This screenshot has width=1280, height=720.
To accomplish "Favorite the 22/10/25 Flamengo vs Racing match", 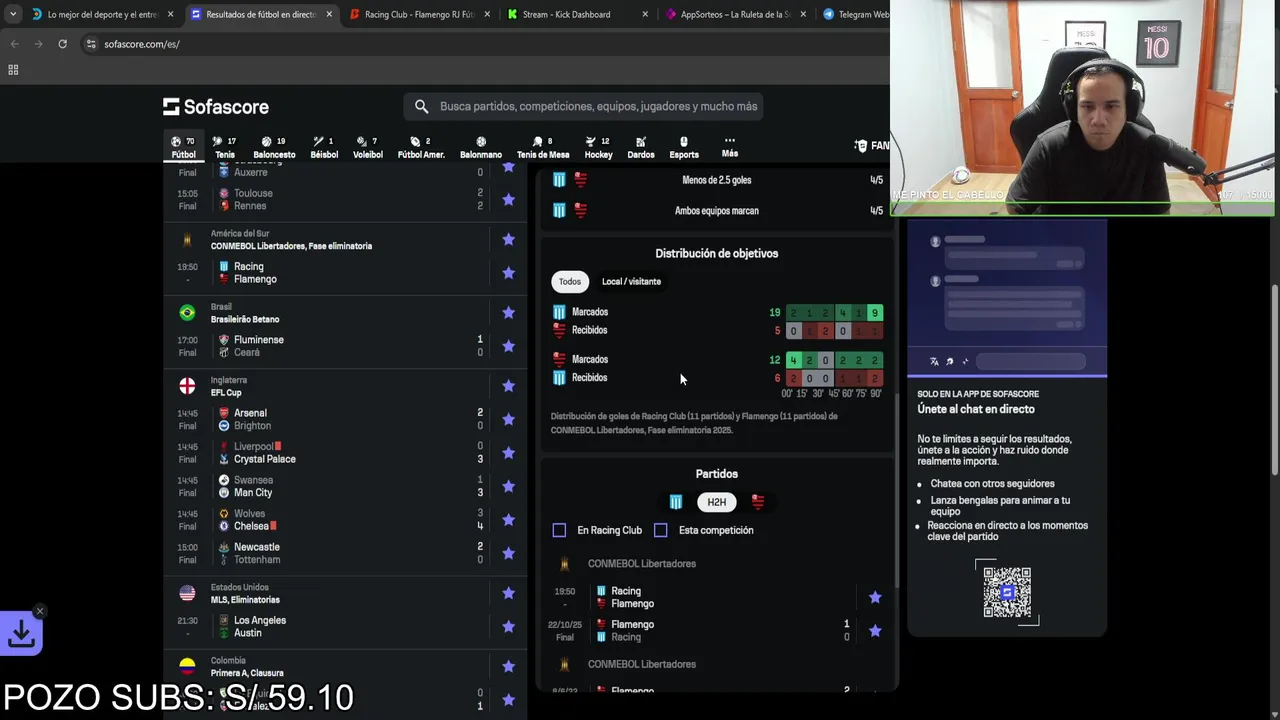I will 875,631.
